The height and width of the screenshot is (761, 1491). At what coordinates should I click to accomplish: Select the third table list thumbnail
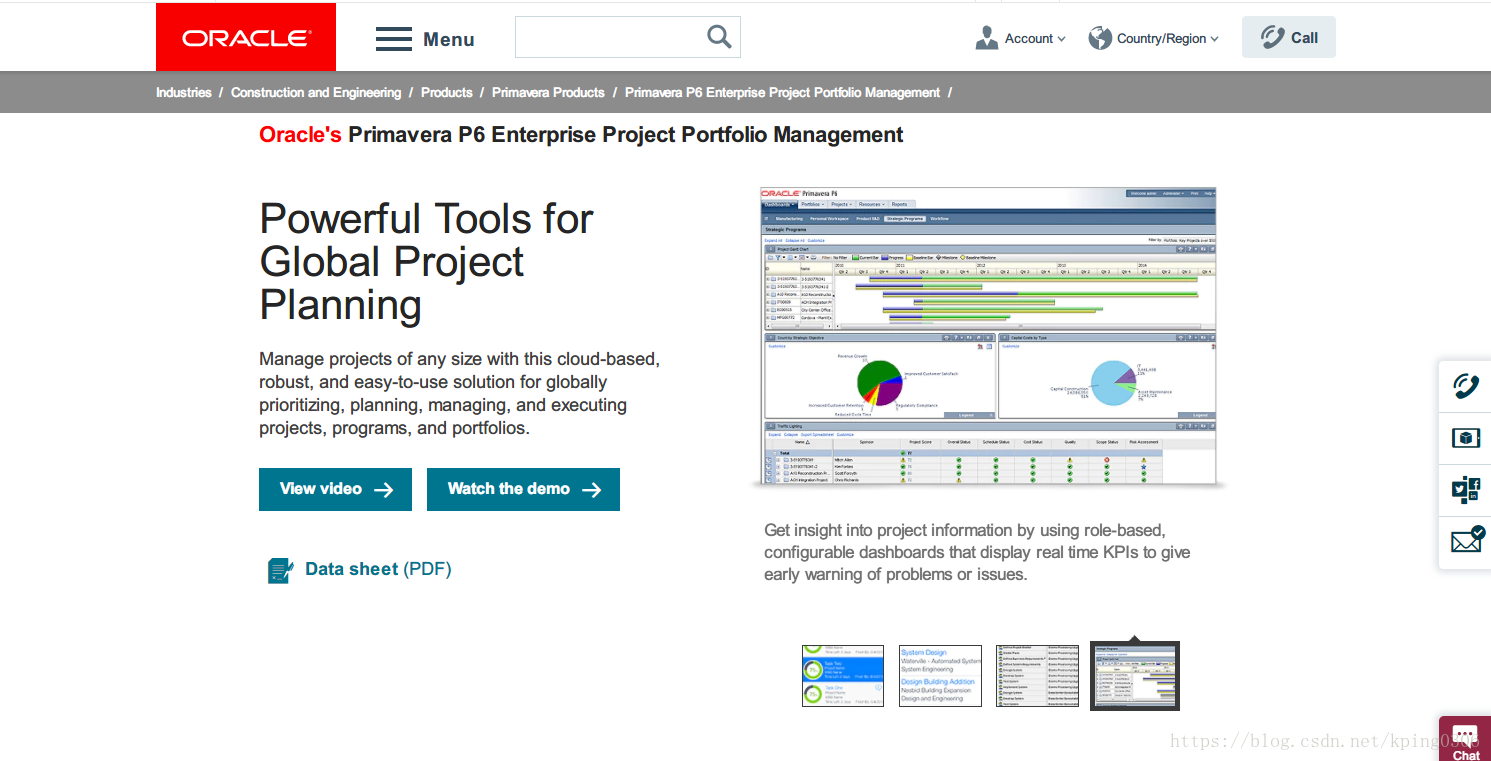[1037, 676]
